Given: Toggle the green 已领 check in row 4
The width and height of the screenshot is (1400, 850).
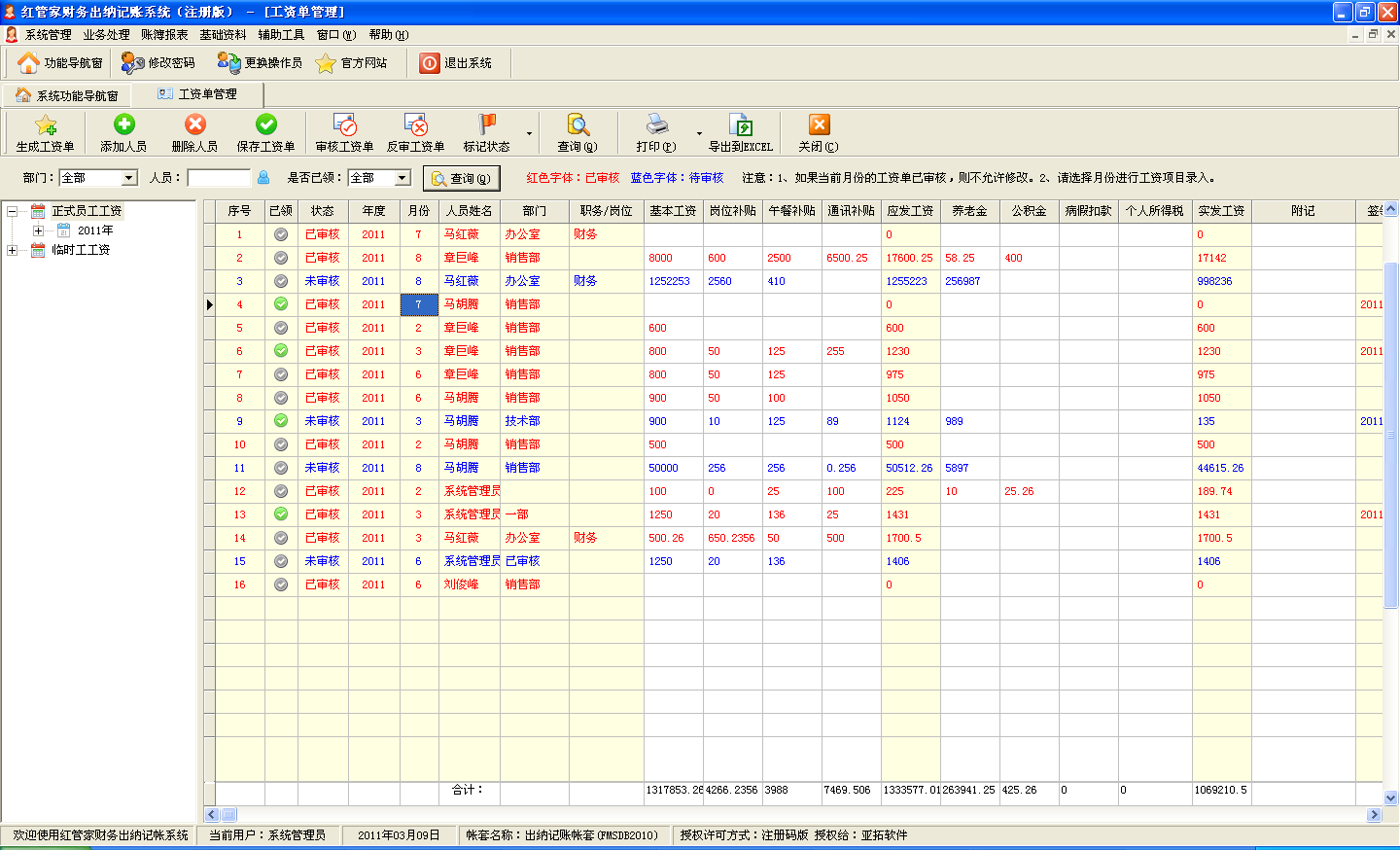Looking at the screenshot, I should (x=281, y=304).
